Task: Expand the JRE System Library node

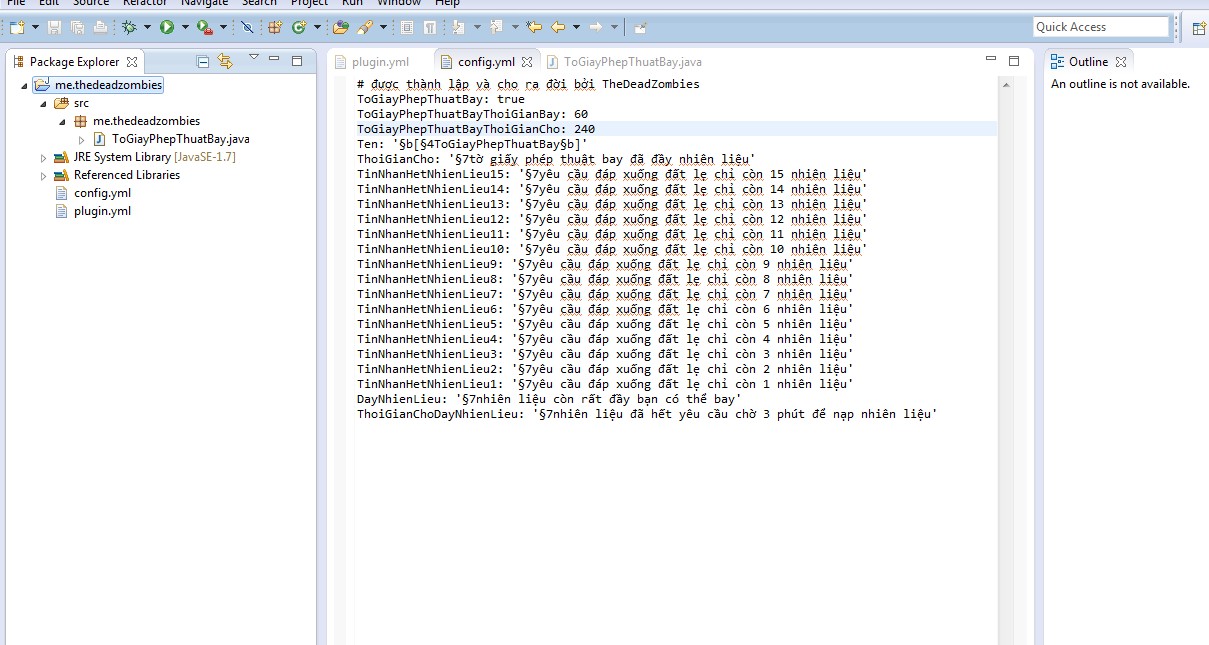Action: tap(43, 158)
